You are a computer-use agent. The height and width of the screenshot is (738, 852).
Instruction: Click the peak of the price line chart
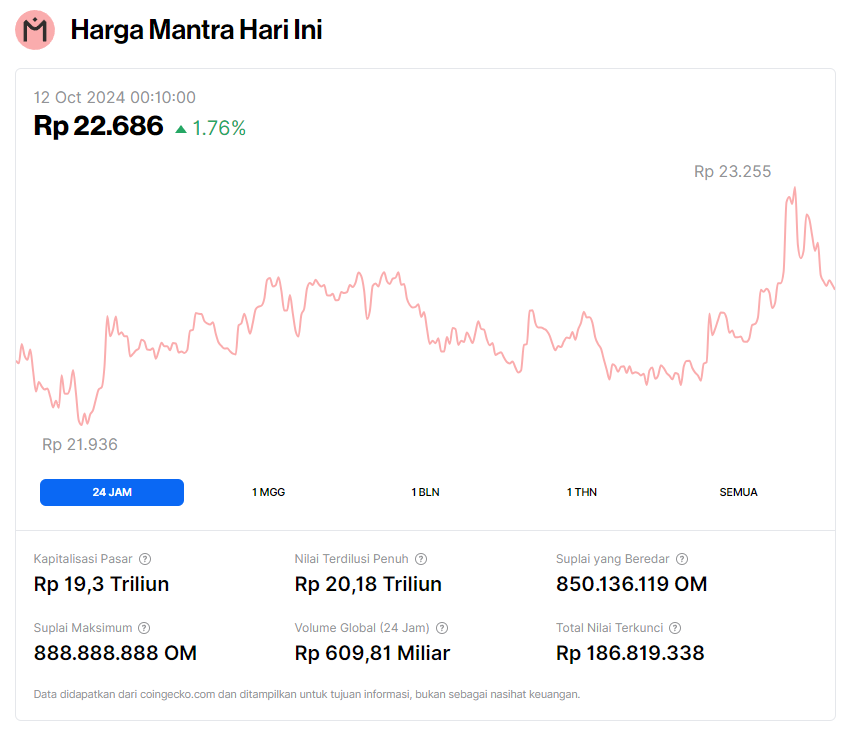pyautogui.click(x=794, y=189)
